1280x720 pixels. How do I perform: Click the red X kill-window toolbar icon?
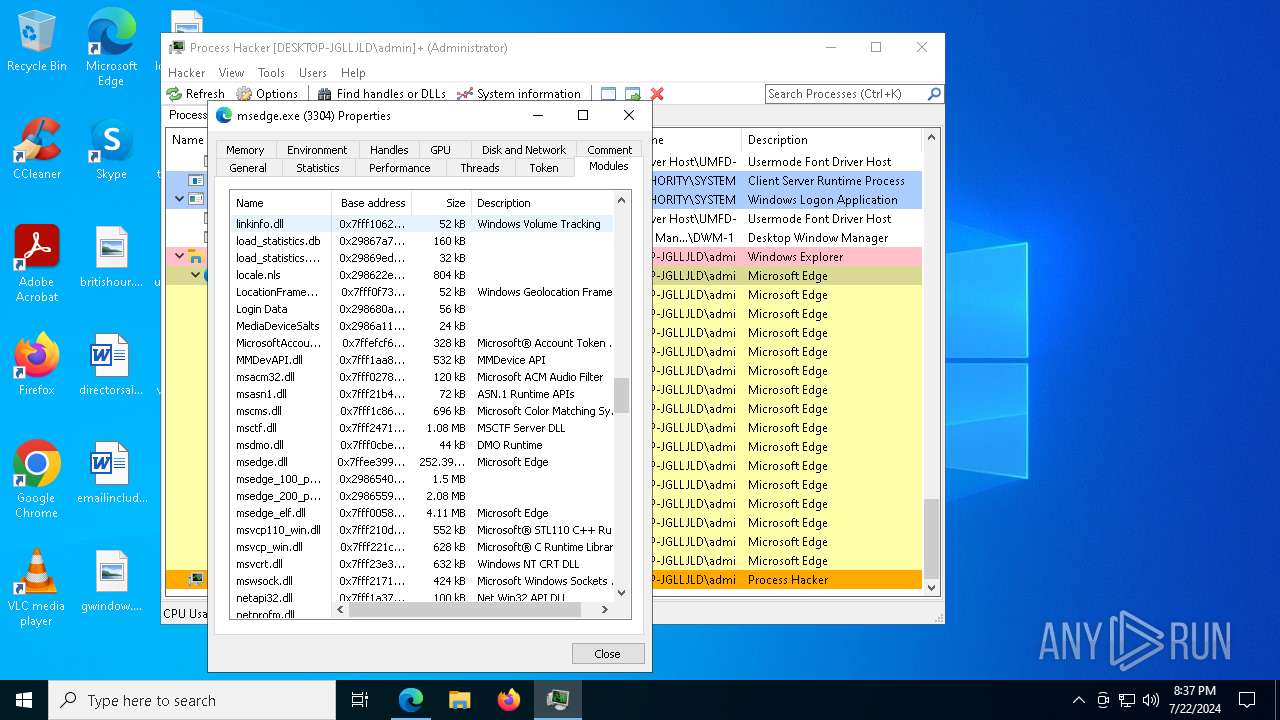pyautogui.click(x=657, y=94)
